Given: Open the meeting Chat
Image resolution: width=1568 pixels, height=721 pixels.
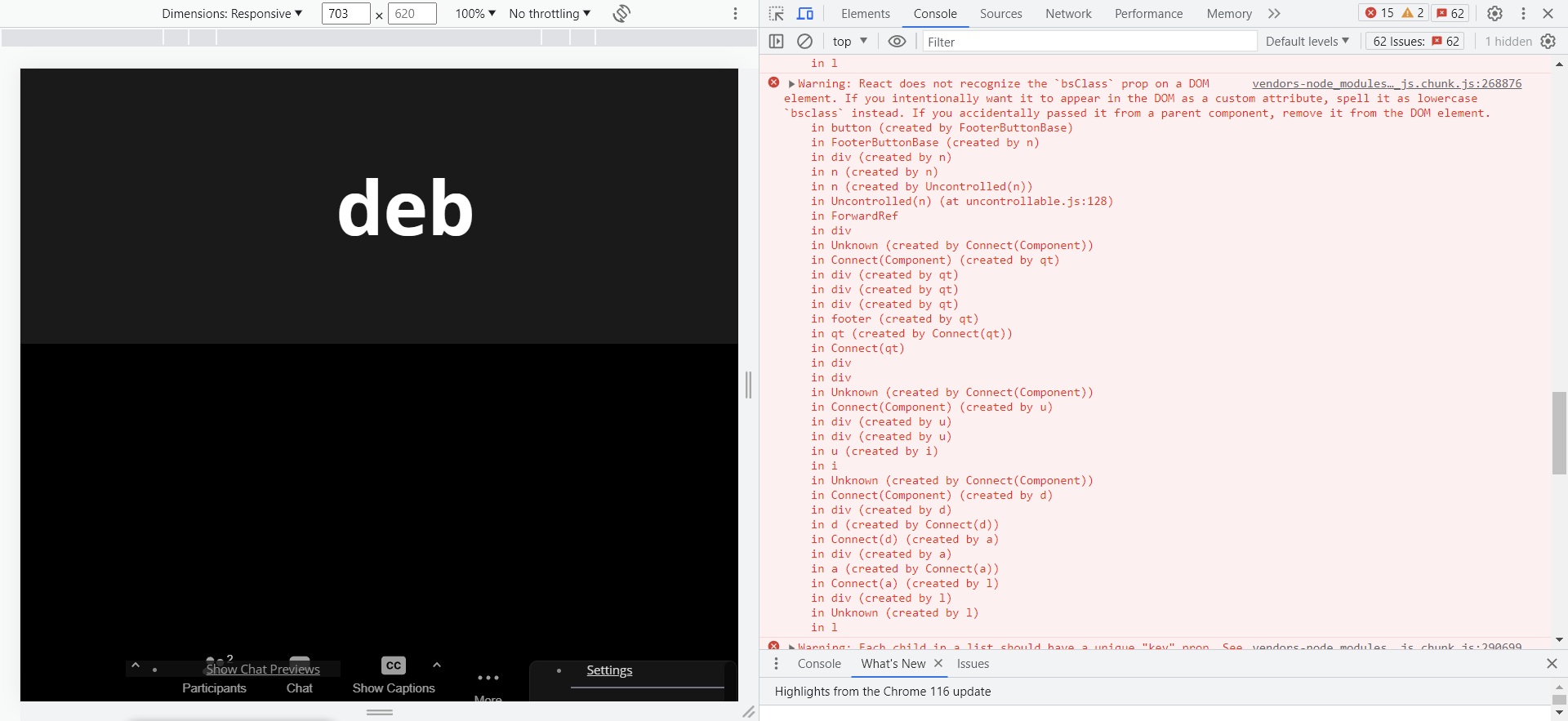Looking at the screenshot, I should pos(299,688).
